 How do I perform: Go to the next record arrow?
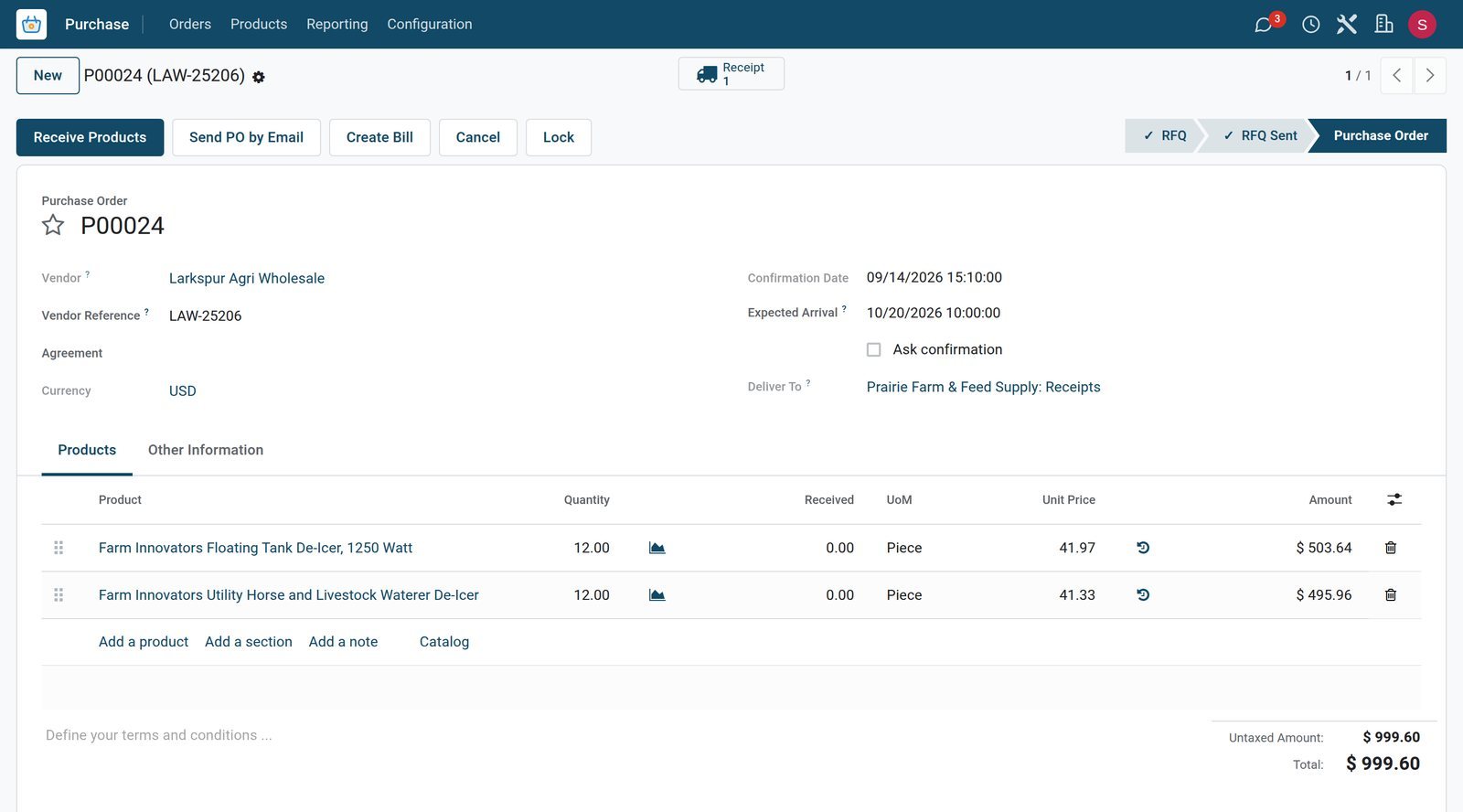tap(1430, 76)
